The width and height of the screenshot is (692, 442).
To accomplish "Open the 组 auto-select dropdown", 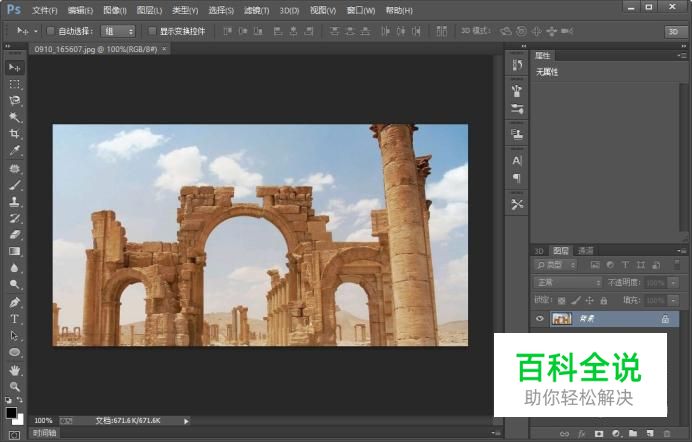I will pos(118,31).
